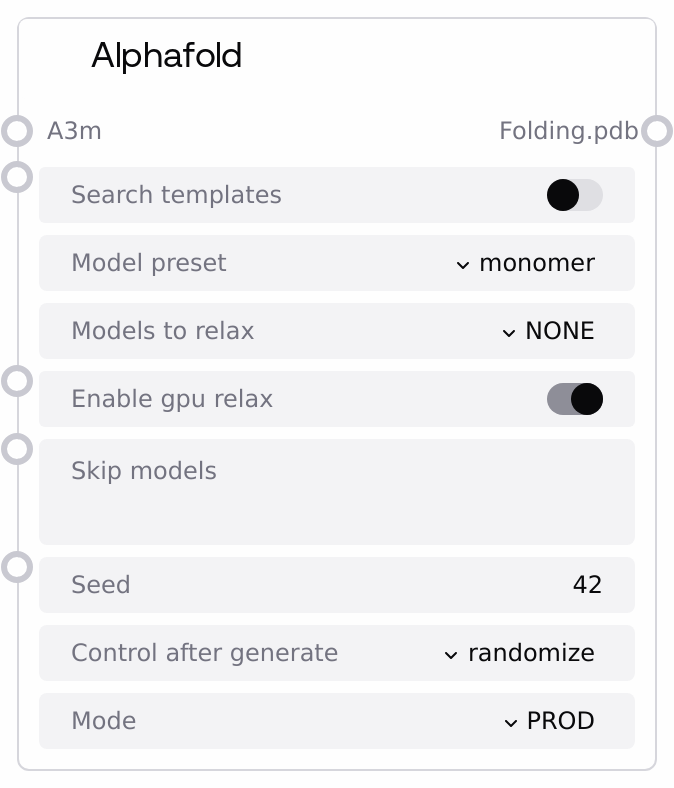Click the Search templates row label
Image resolution: width=674 pixels, height=788 pixels.
(x=176, y=195)
